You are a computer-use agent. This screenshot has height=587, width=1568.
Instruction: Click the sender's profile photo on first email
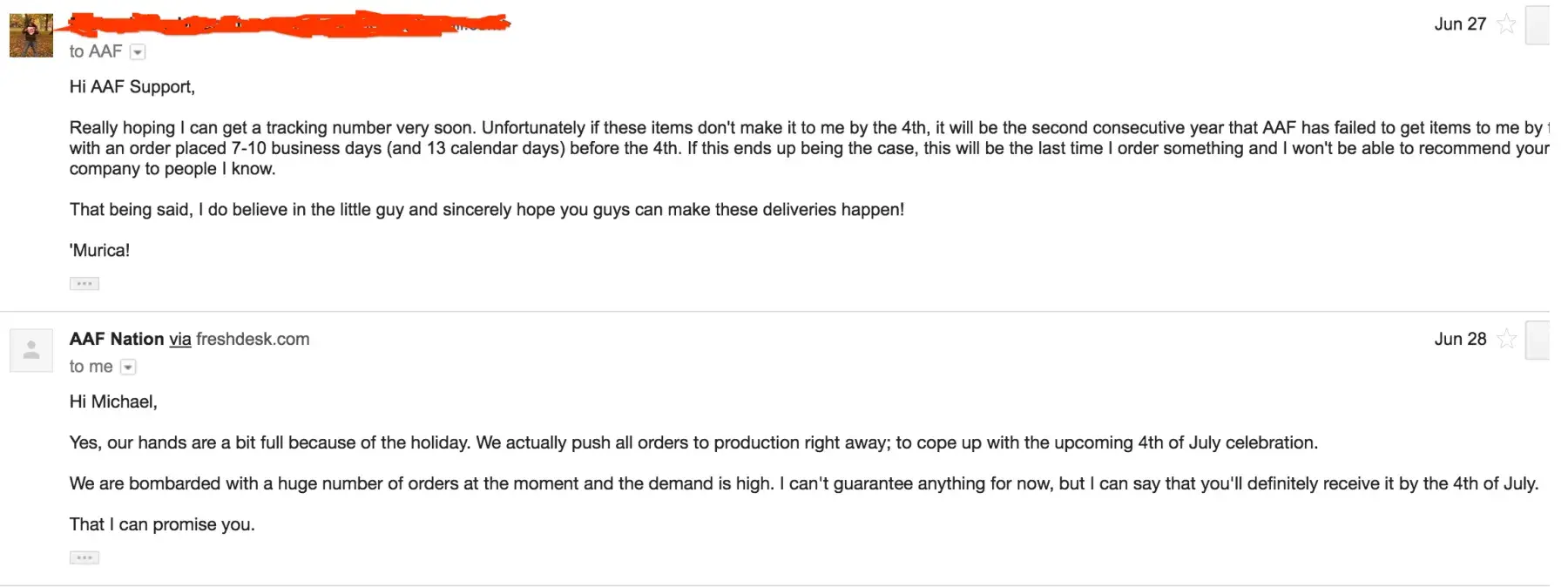pos(31,36)
